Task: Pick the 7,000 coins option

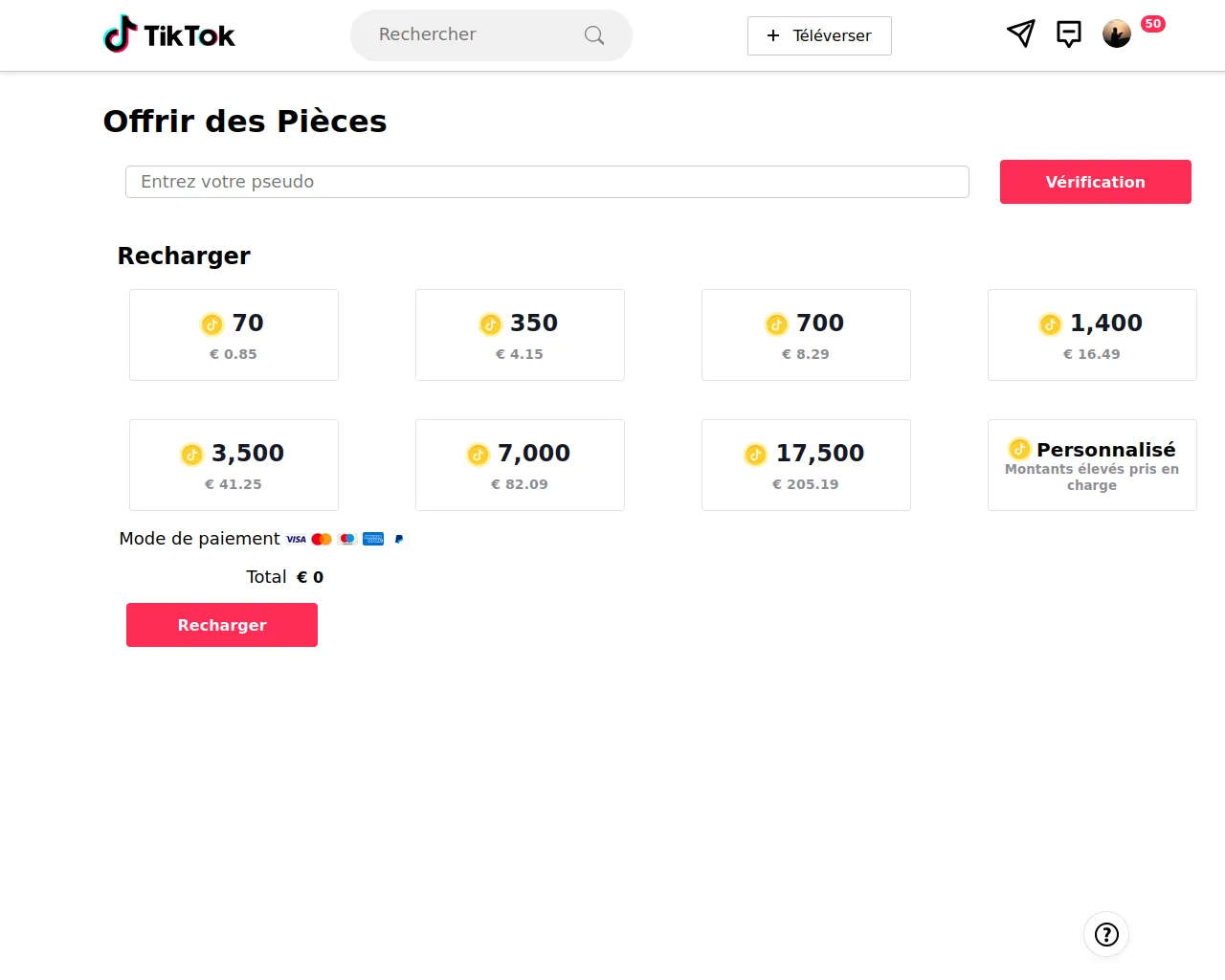Action: [520, 465]
